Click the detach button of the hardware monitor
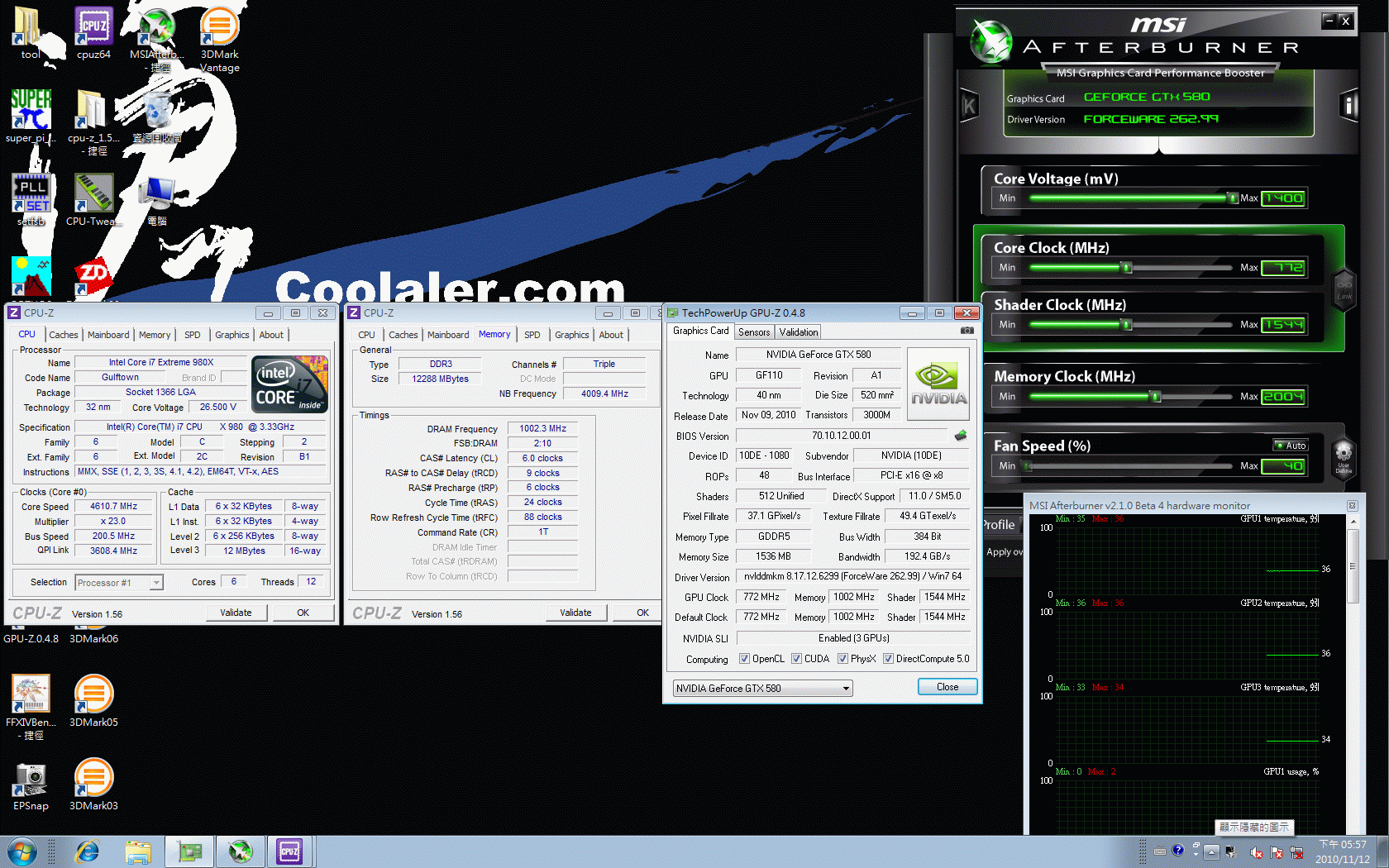The image size is (1389, 868). (x=1353, y=505)
